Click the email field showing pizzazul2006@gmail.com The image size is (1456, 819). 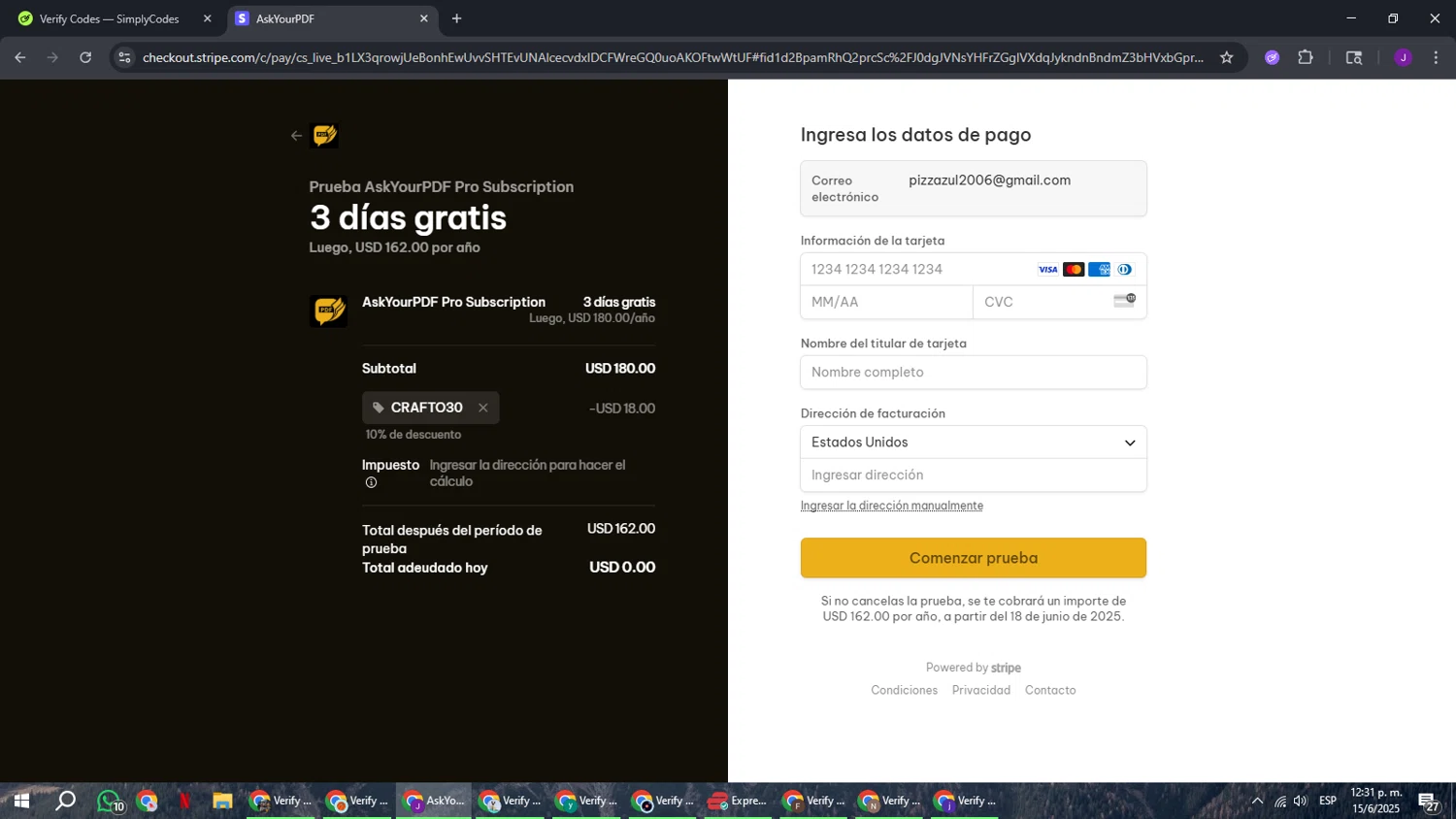point(974,188)
